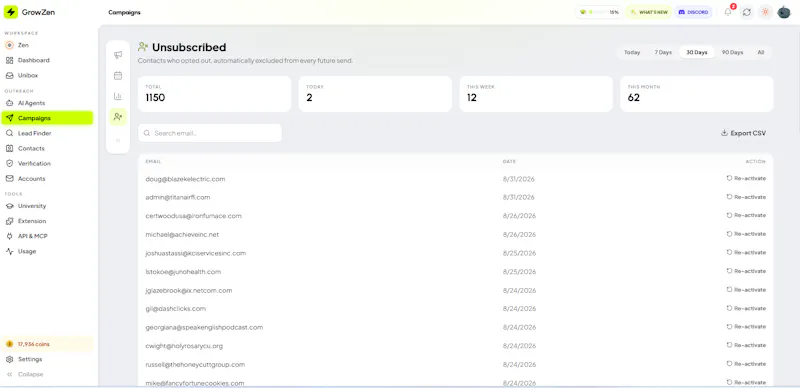Open Unibox in sidebar

47,76
